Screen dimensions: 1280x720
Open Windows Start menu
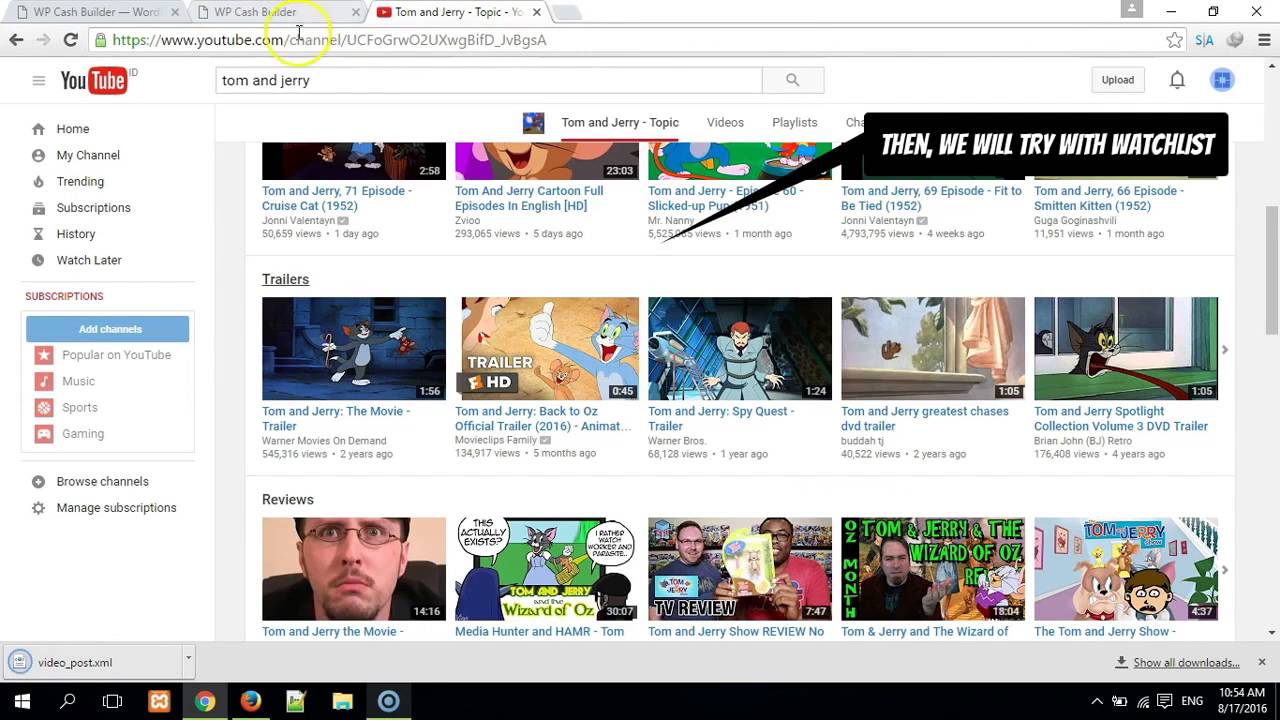pos(22,701)
